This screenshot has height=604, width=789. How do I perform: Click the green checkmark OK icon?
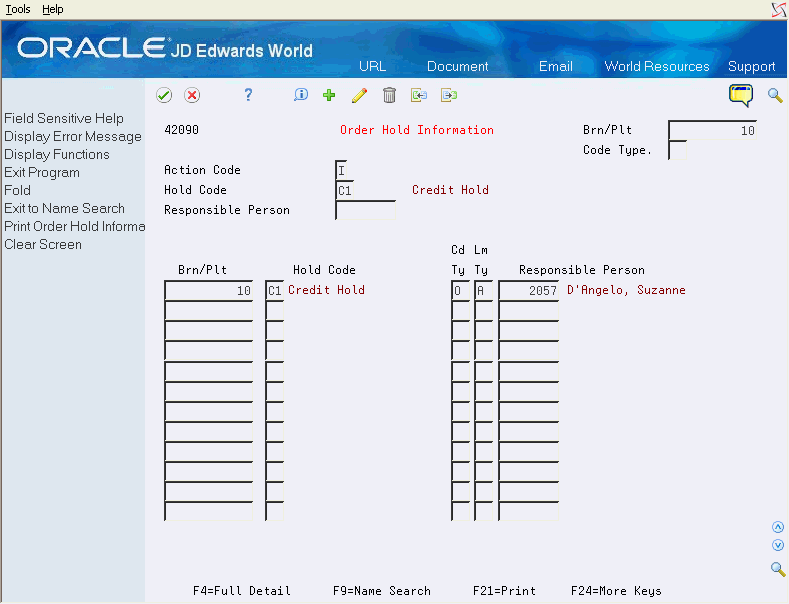[164, 95]
